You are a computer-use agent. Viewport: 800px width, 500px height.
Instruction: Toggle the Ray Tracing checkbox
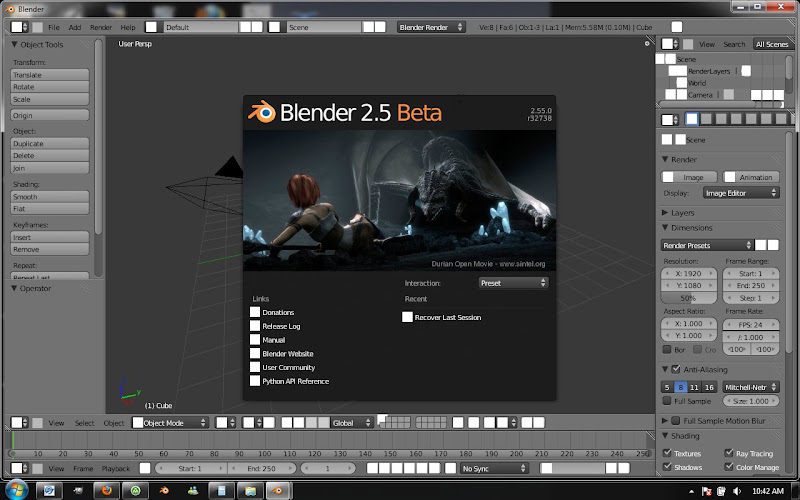pos(729,453)
